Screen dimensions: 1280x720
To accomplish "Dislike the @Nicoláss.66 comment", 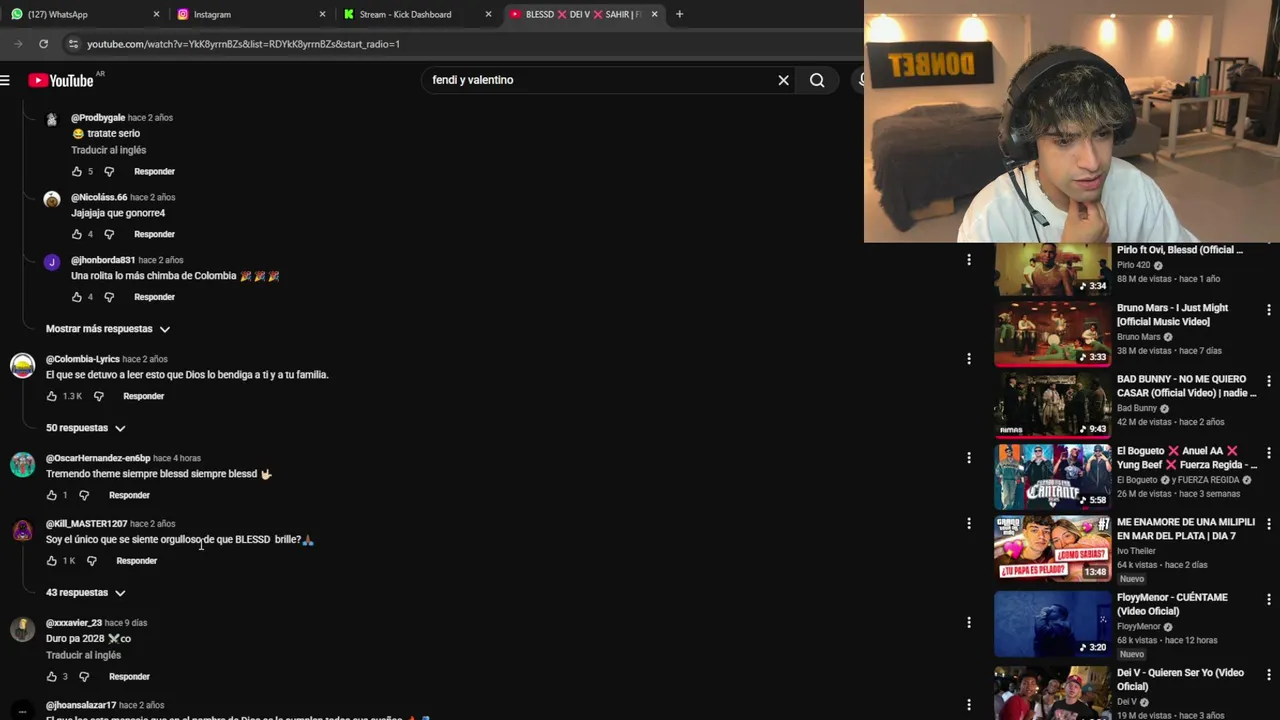I will click(x=109, y=234).
